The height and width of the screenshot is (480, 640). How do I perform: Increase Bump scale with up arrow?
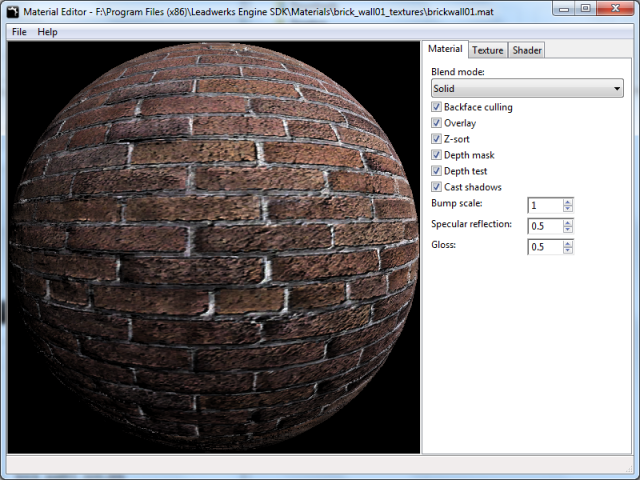coord(568,202)
